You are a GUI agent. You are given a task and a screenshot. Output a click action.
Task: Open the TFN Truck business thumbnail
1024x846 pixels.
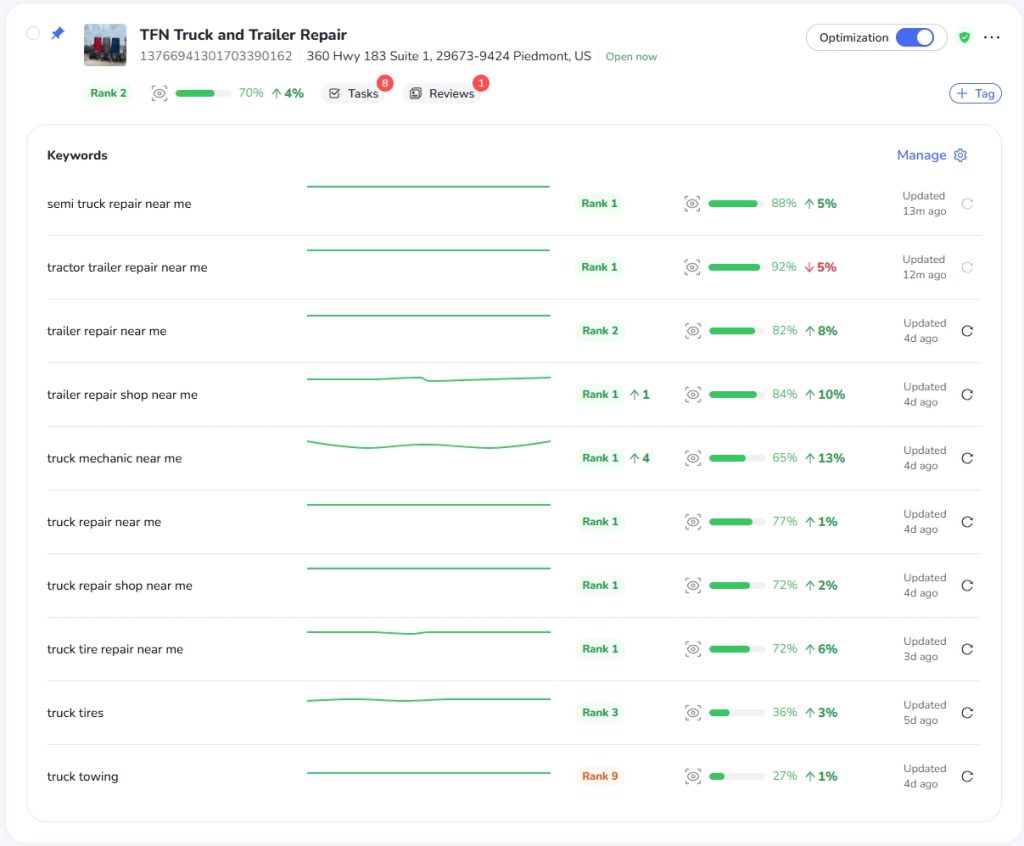point(105,44)
